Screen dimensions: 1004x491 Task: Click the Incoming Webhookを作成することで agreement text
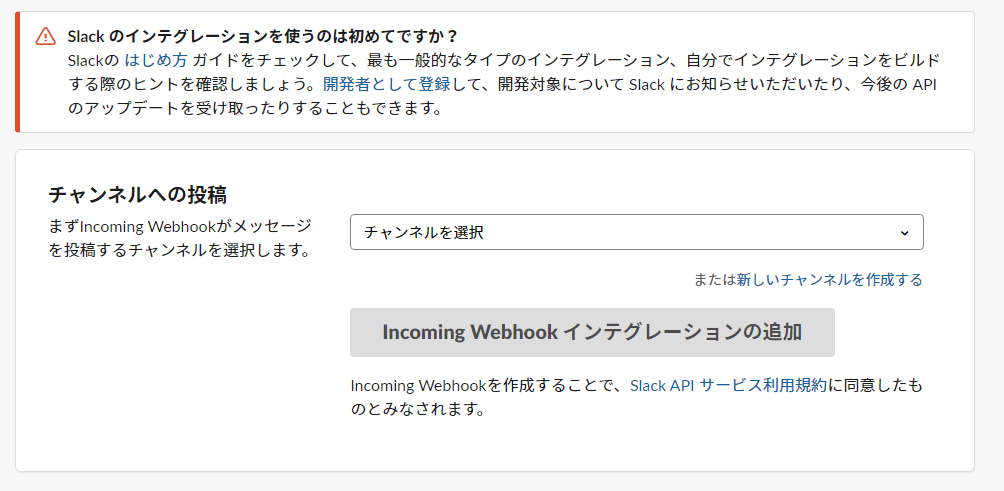coord(486,385)
